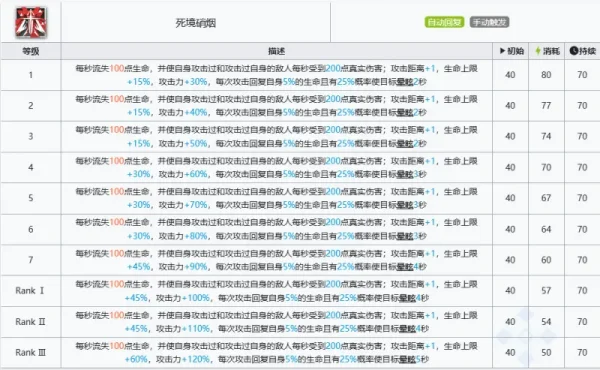Screen dimensions: 600x370
Task: Click cost value 50 in Rank Ⅲ row
Action: coord(546,352)
